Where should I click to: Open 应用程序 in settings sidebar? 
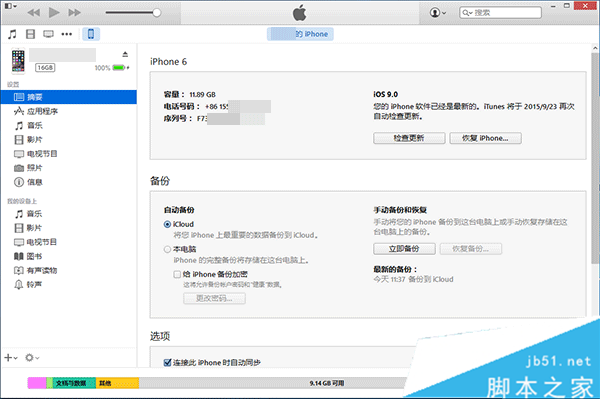(x=68, y=111)
